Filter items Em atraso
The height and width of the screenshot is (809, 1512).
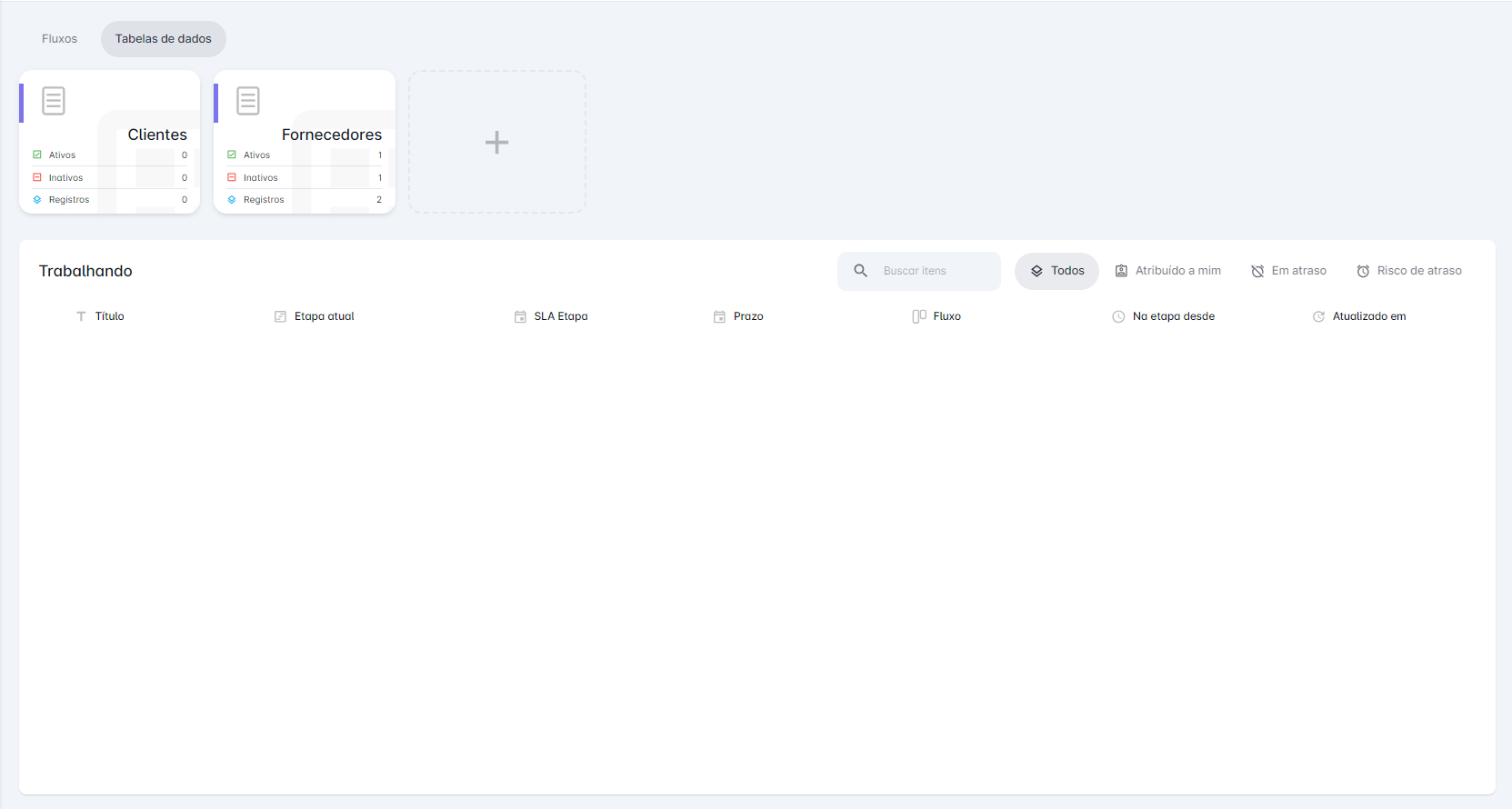1288,271
